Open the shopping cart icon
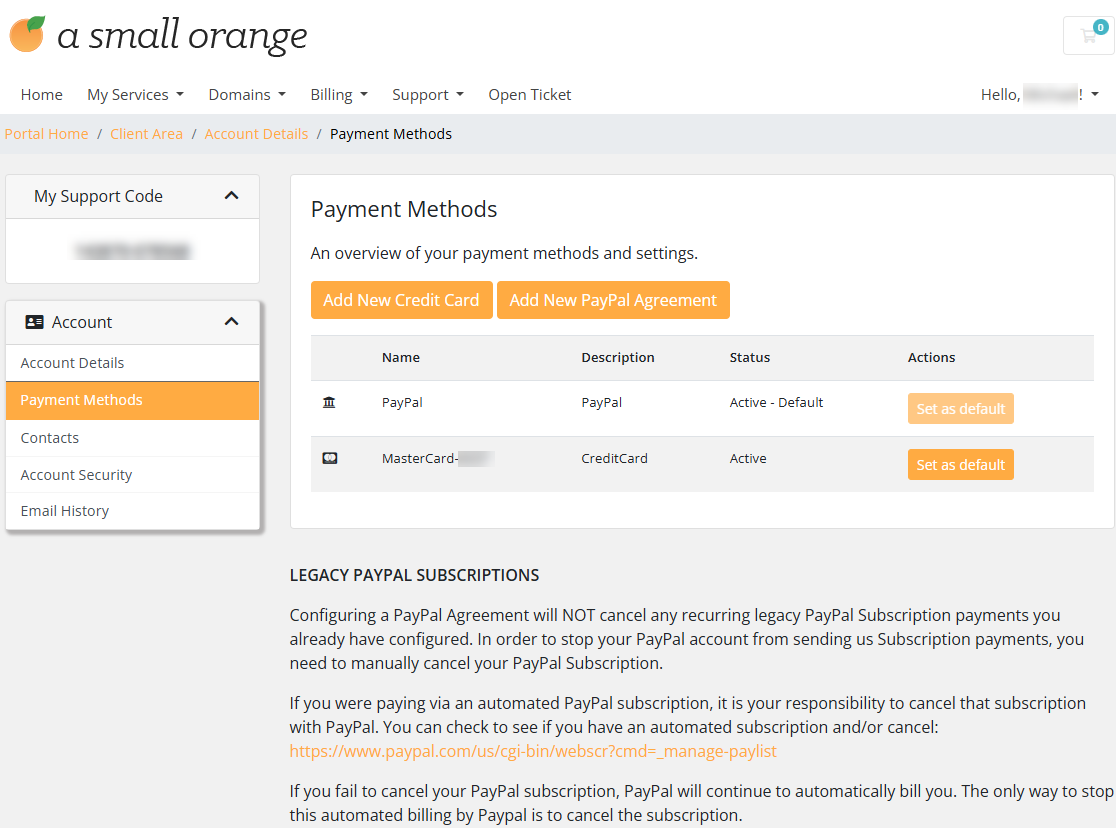 1088,36
